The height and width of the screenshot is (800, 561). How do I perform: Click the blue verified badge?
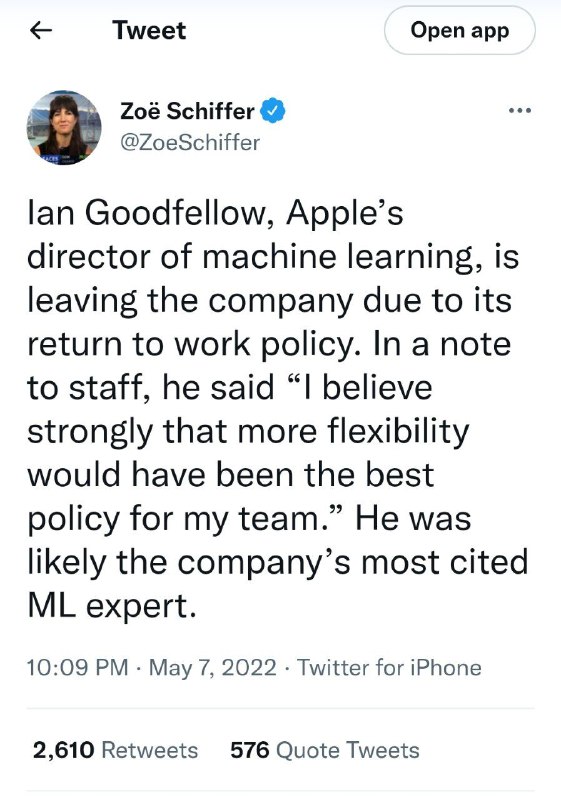273,111
